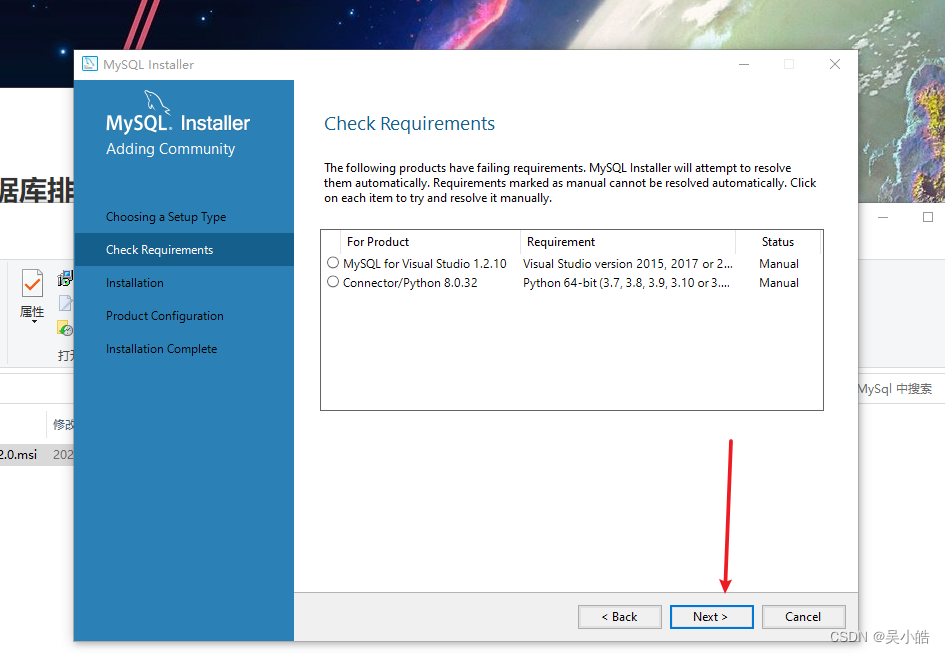Image resolution: width=945 pixels, height=654 pixels.
Task: Open the 属性 dropdown in Explorer ribbon
Action: tap(32, 314)
